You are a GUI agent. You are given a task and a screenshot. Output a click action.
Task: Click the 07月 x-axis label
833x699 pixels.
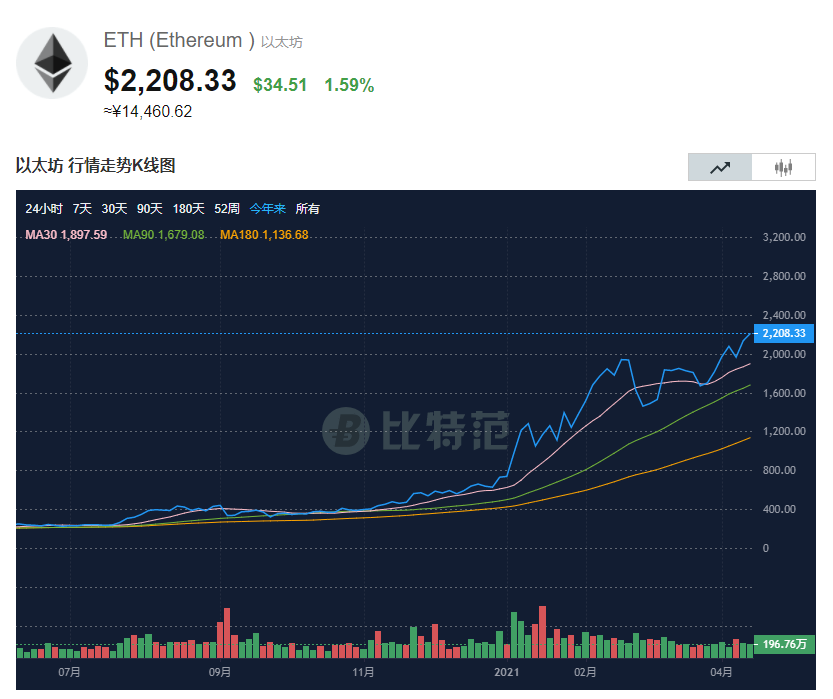[69, 672]
